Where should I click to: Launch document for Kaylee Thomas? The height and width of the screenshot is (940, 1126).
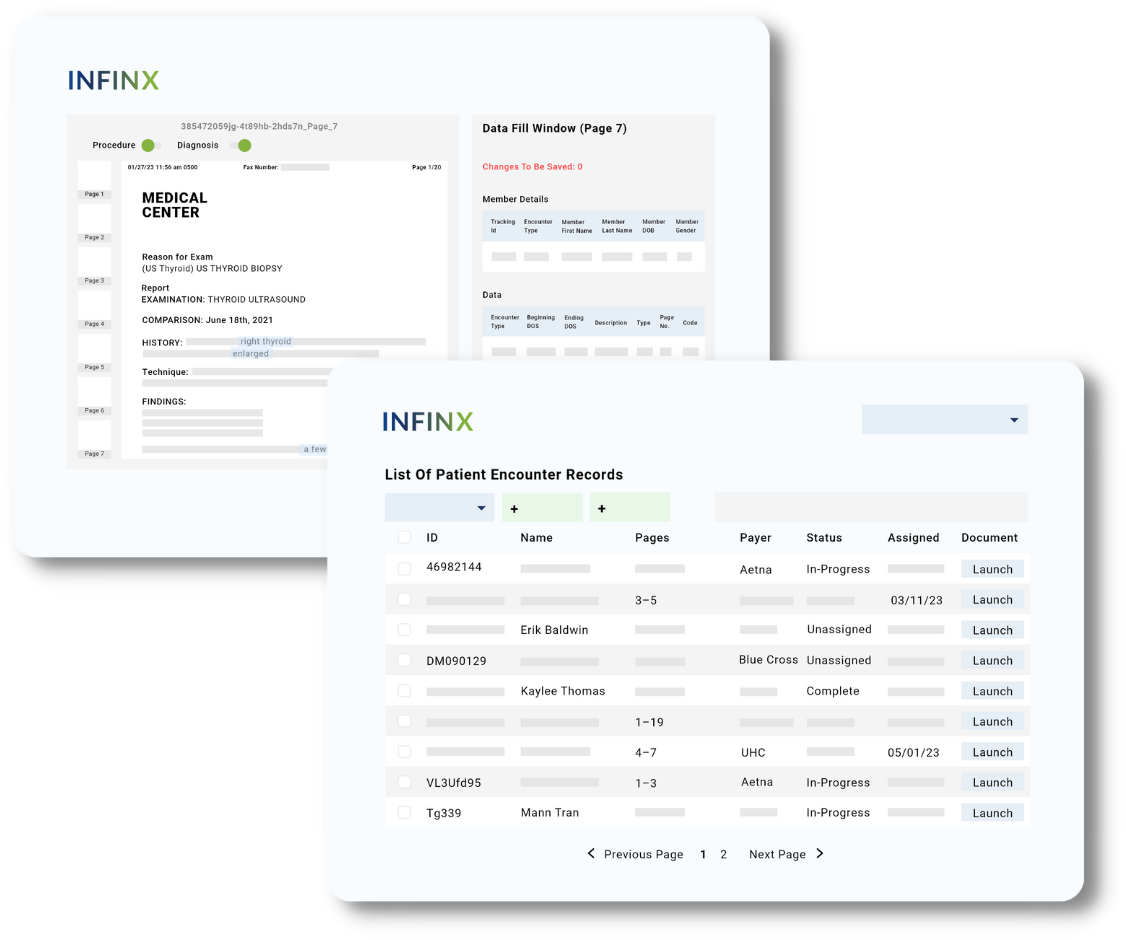[x=992, y=691]
